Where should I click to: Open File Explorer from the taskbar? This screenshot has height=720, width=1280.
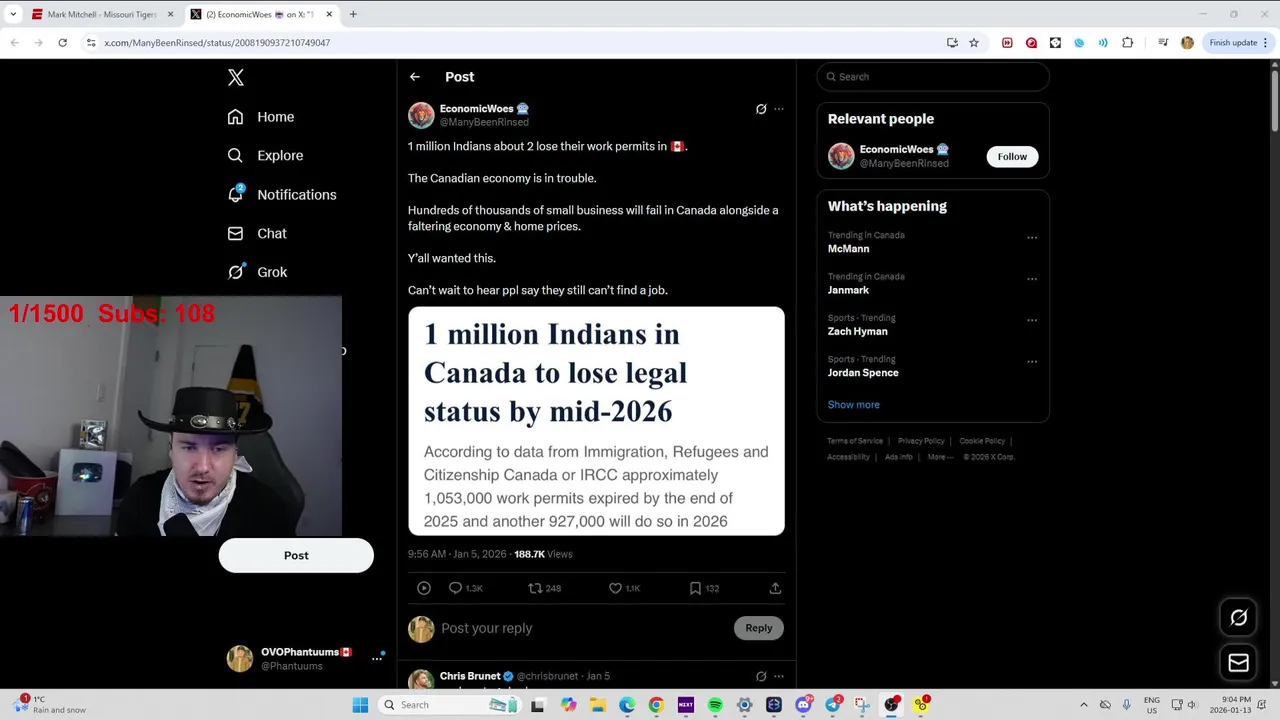point(598,705)
